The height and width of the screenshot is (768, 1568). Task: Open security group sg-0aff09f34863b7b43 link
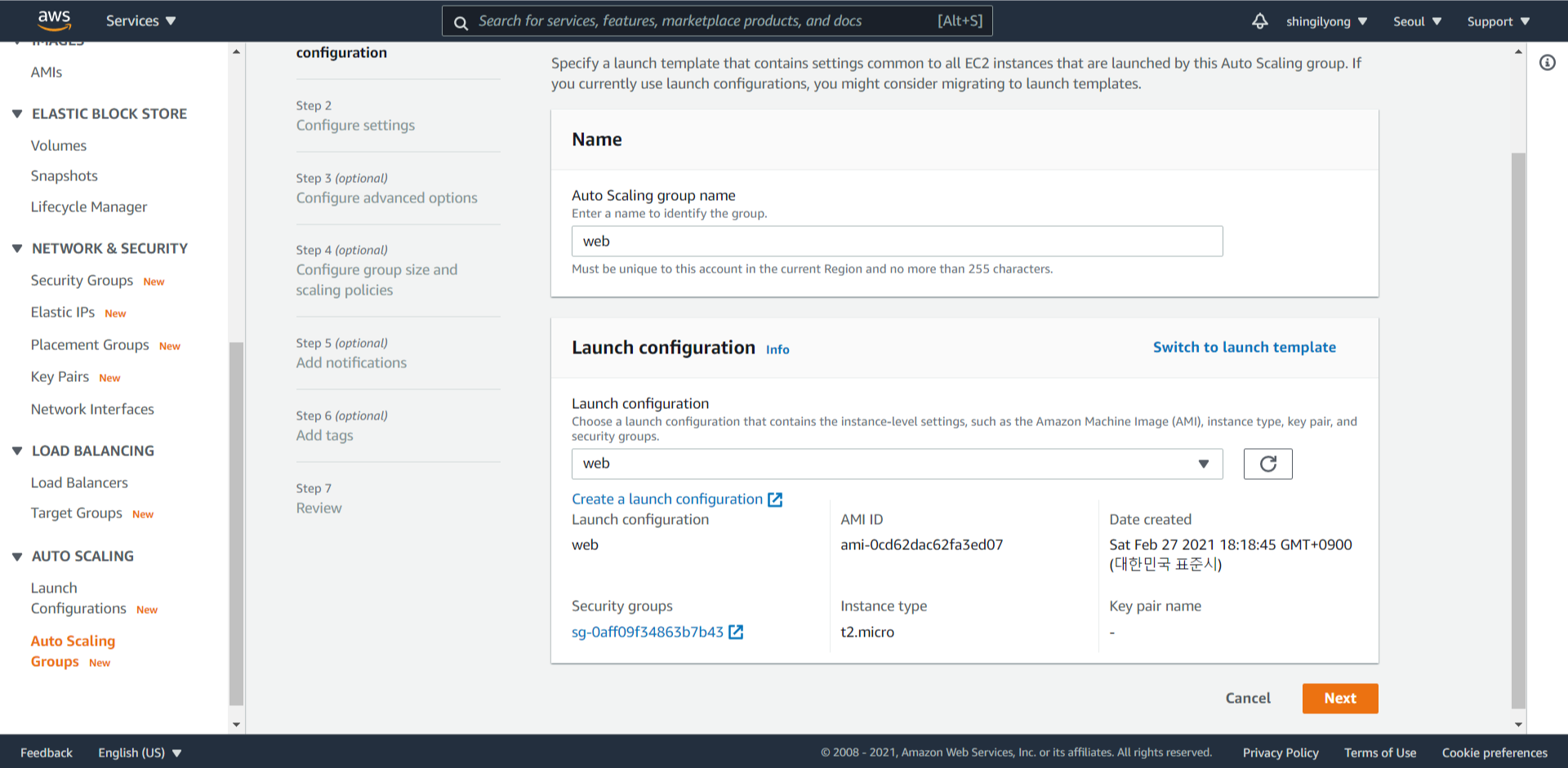[x=648, y=632]
